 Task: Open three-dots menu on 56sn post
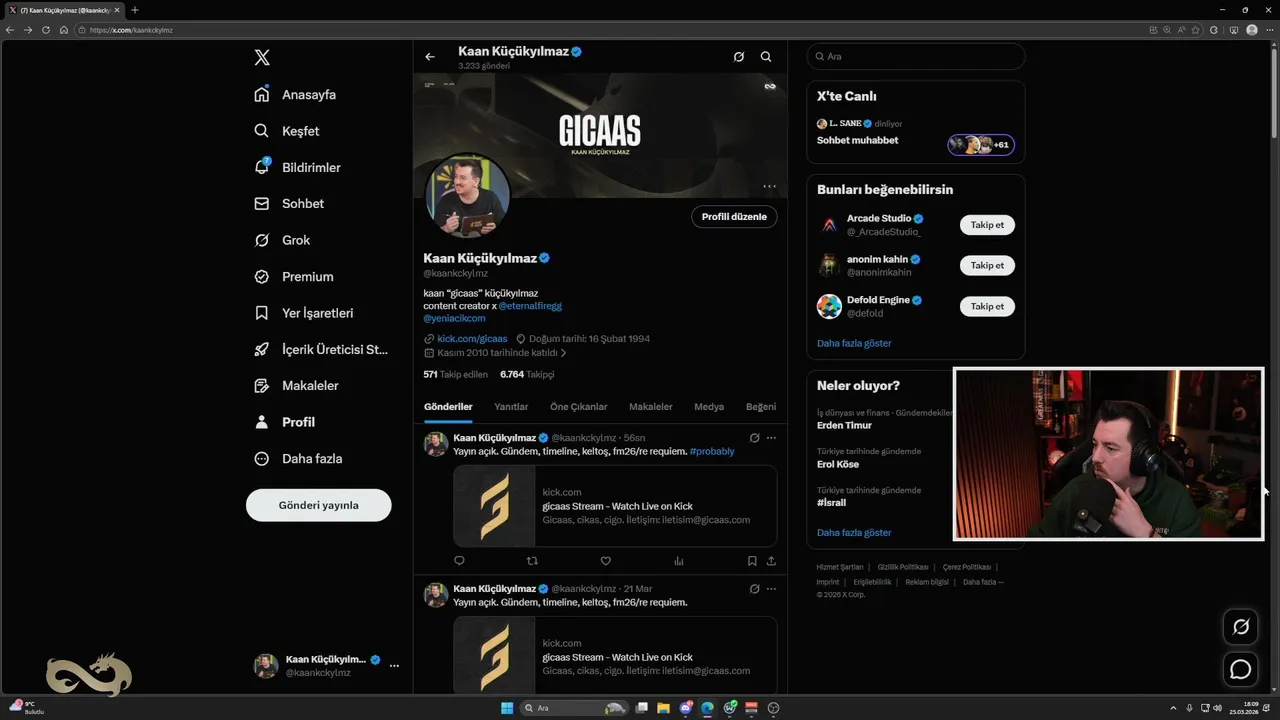771,438
